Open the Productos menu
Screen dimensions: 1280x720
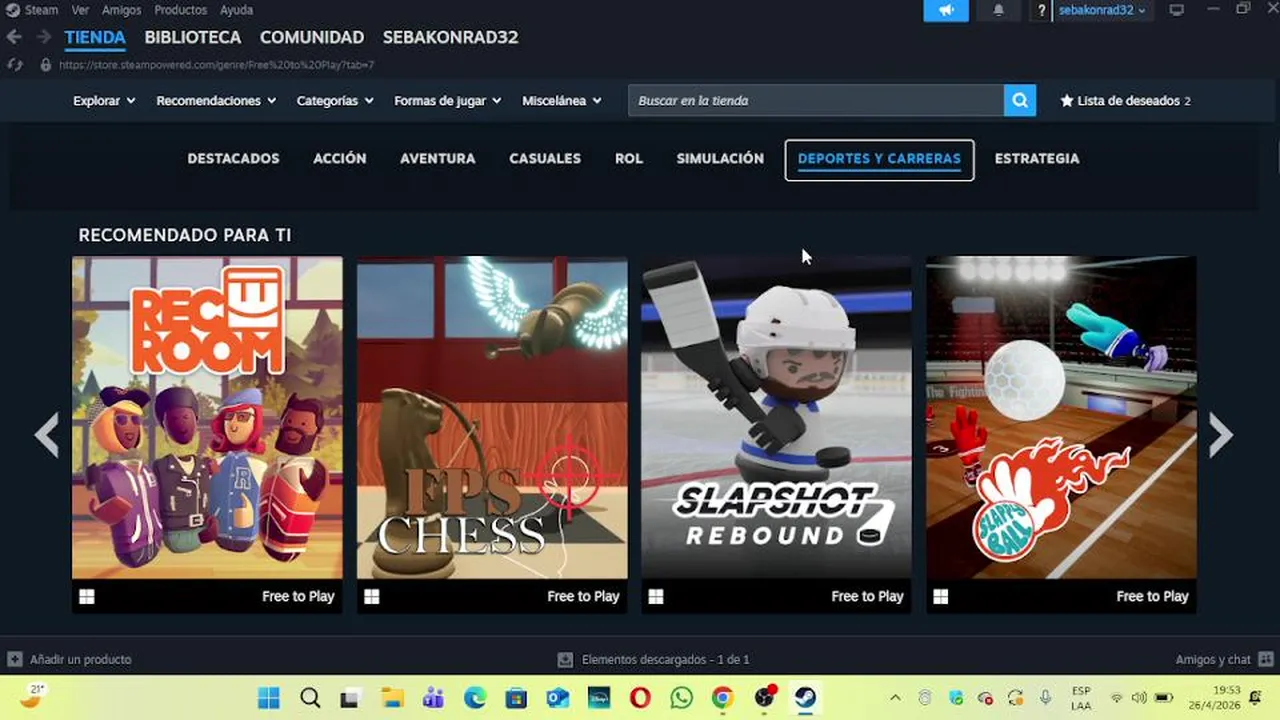pyautogui.click(x=180, y=10)
